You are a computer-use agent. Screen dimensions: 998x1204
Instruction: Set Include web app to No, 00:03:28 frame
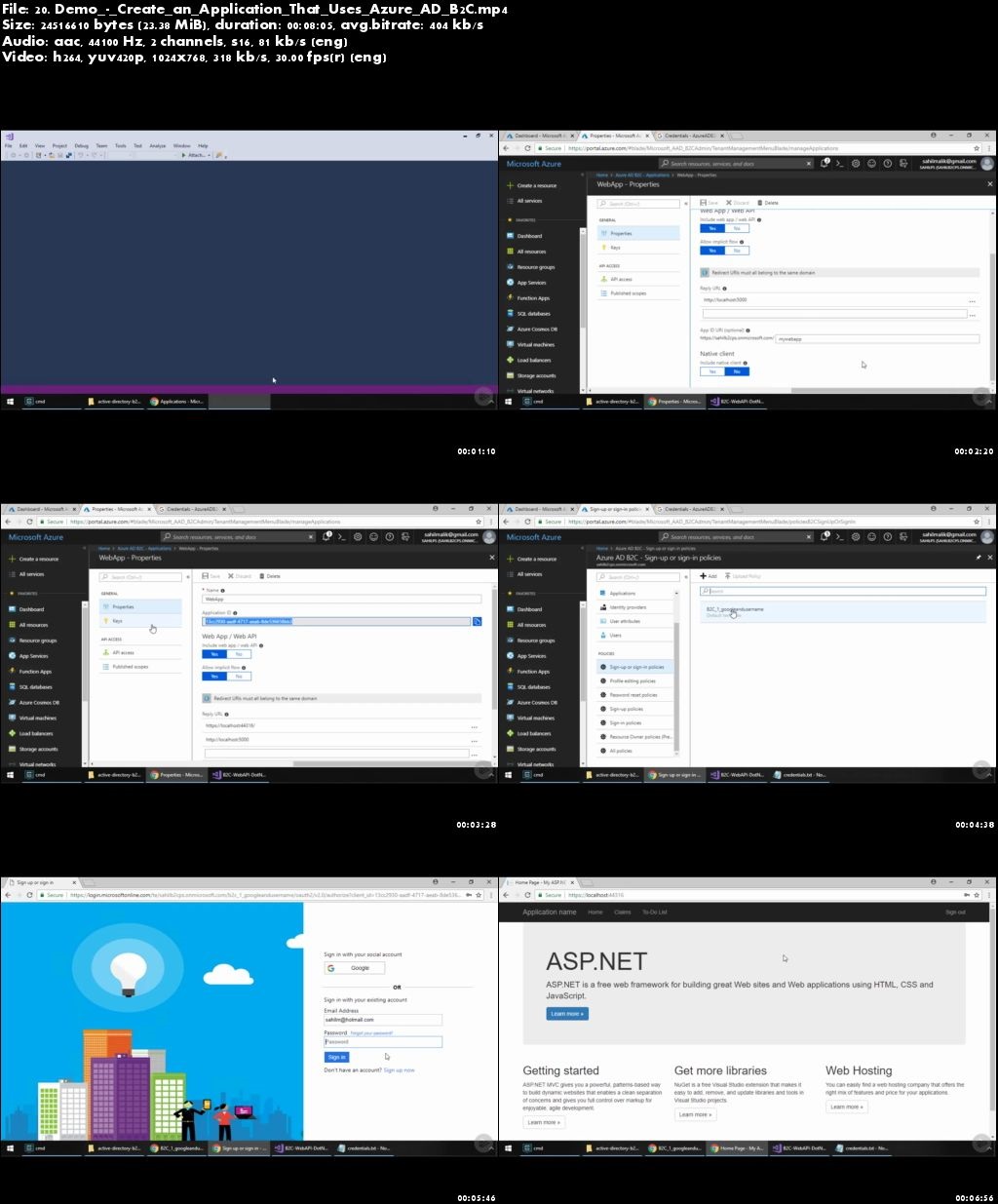point(239,654)
